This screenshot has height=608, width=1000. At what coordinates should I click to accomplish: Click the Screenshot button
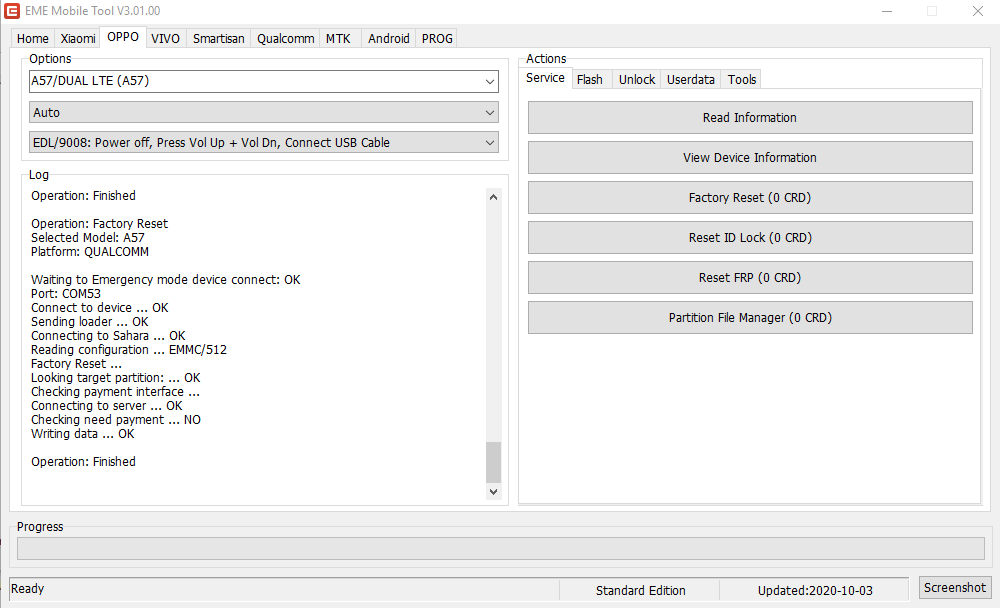pos(955,588)
